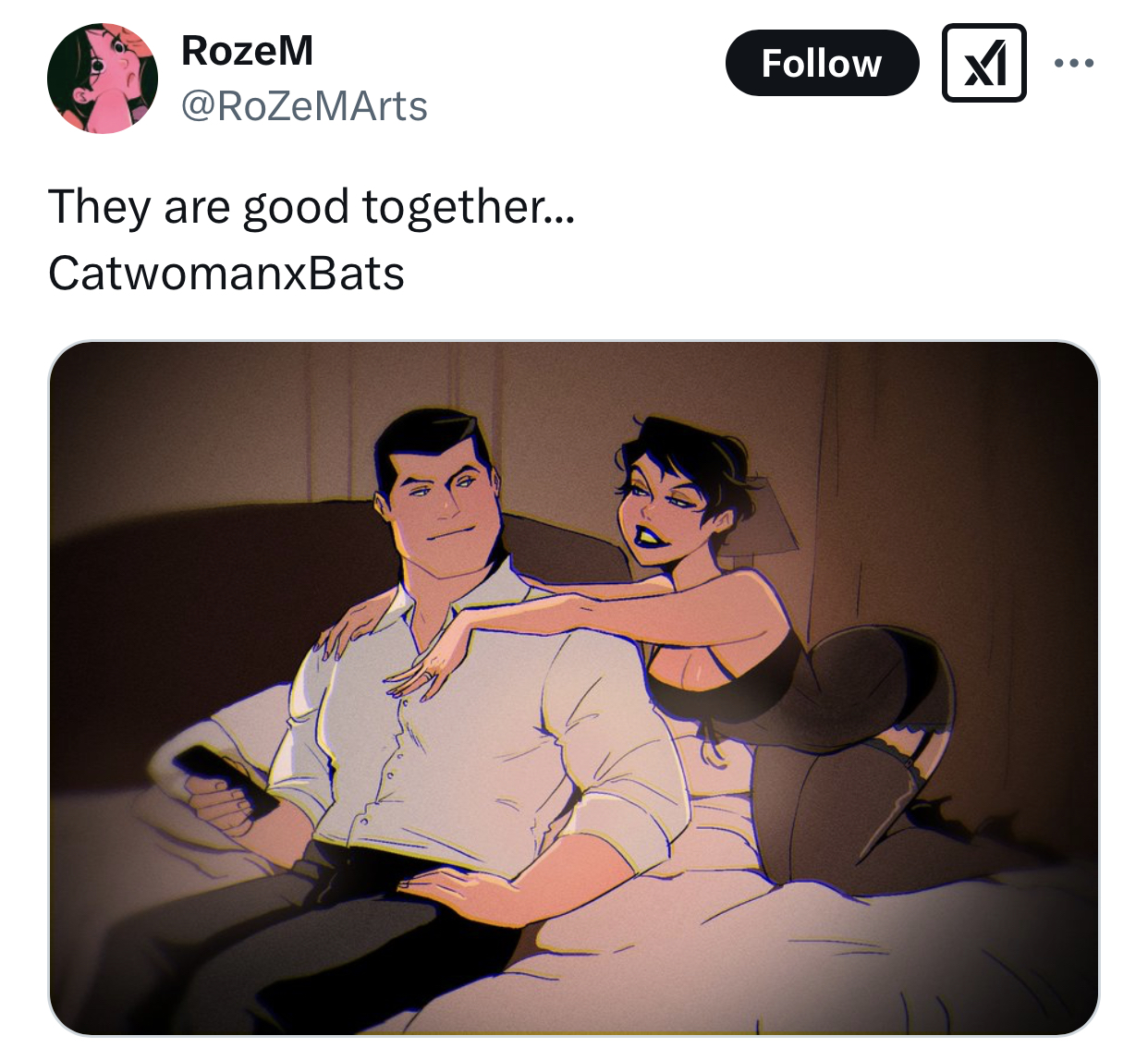The height and width of the screenshot is (1048, 1148).
Task: Click the Follow button
Action: 822,63
